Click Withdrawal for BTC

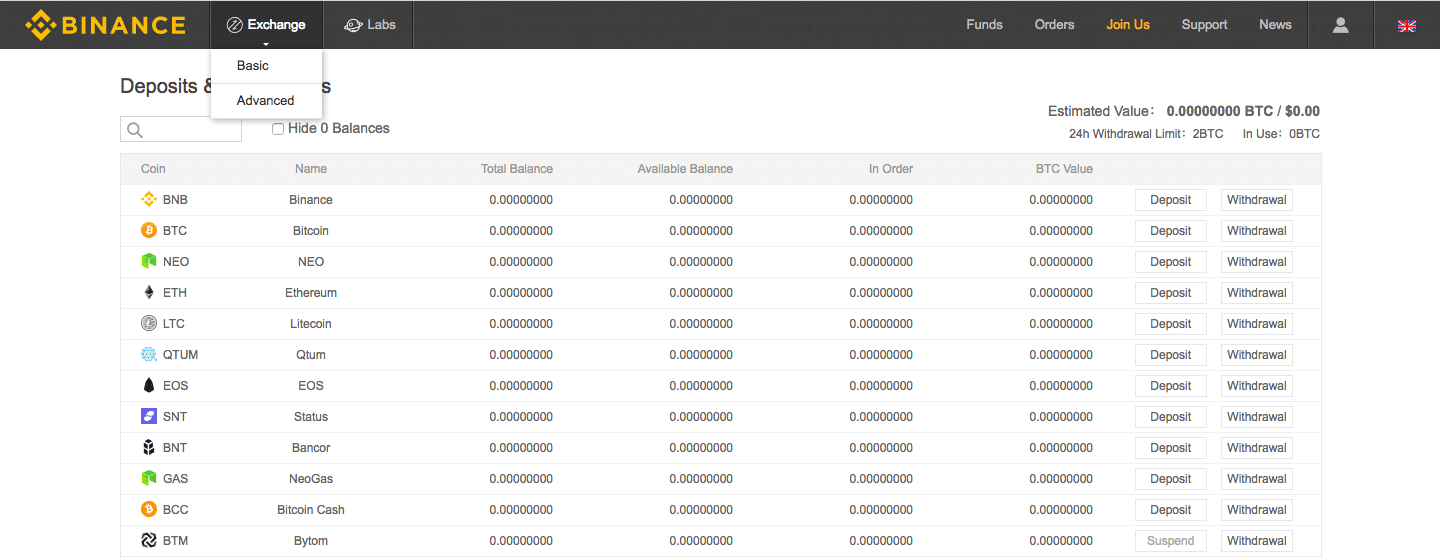tap(1257, 231)
